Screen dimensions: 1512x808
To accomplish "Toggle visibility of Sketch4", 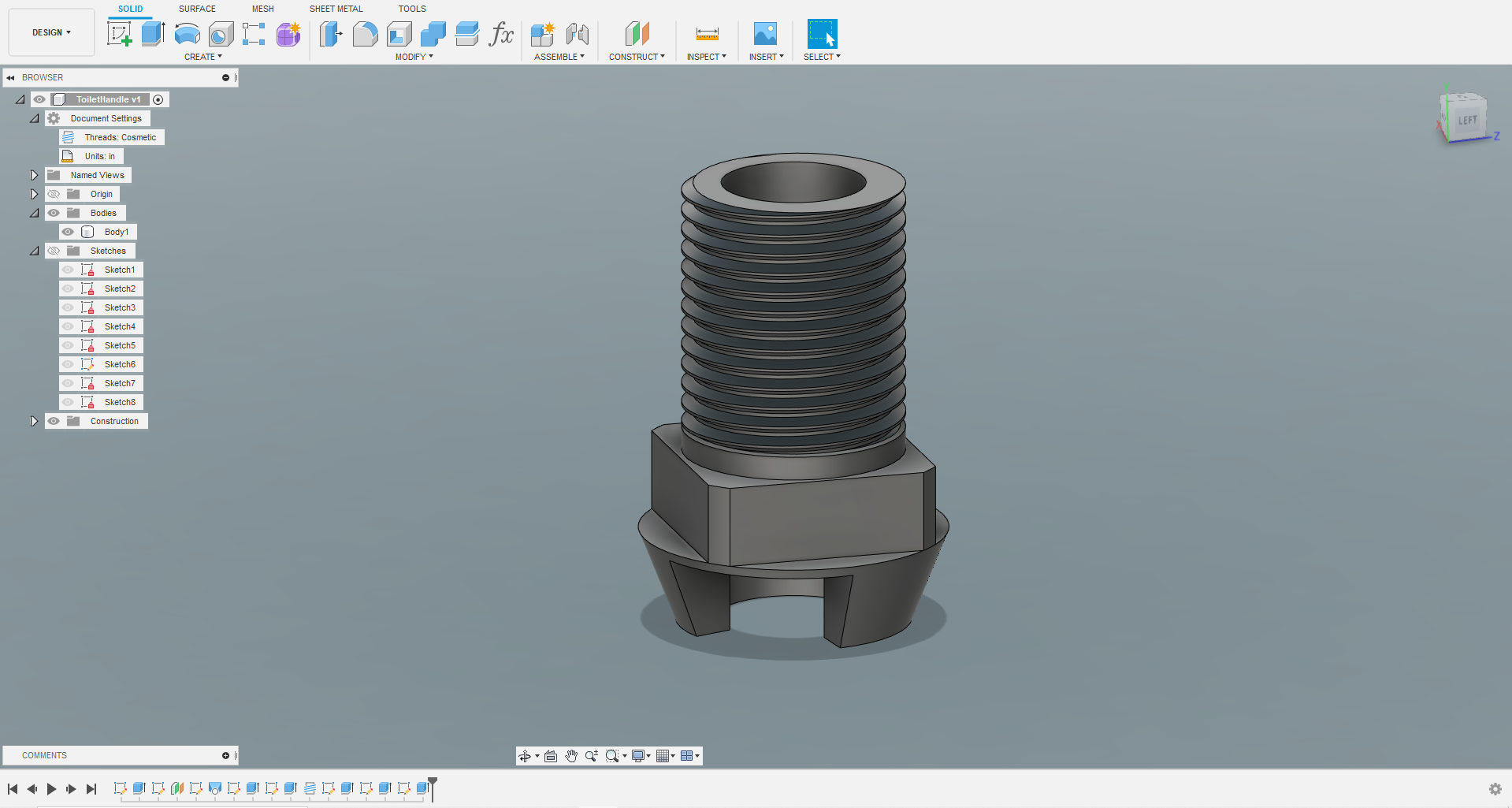I will click(x=68, y=326).
